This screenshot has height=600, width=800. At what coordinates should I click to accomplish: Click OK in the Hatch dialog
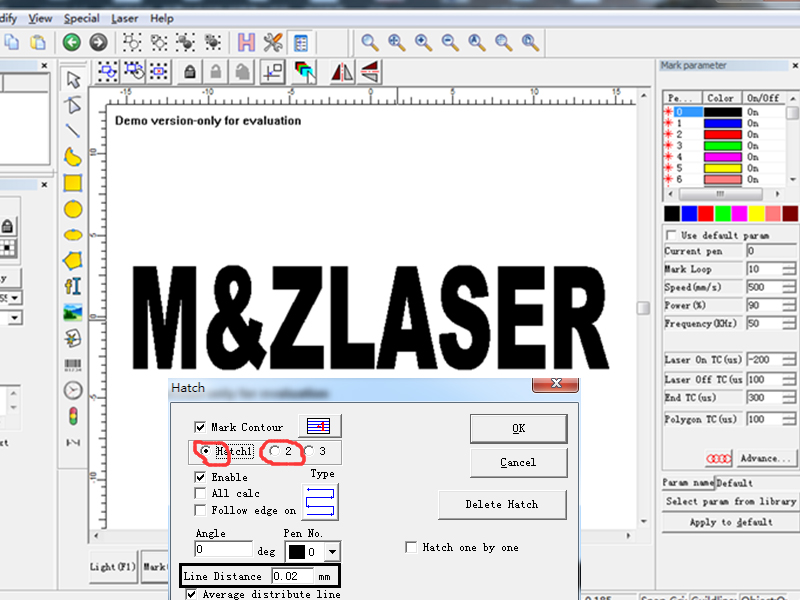(x=518, y=429)
